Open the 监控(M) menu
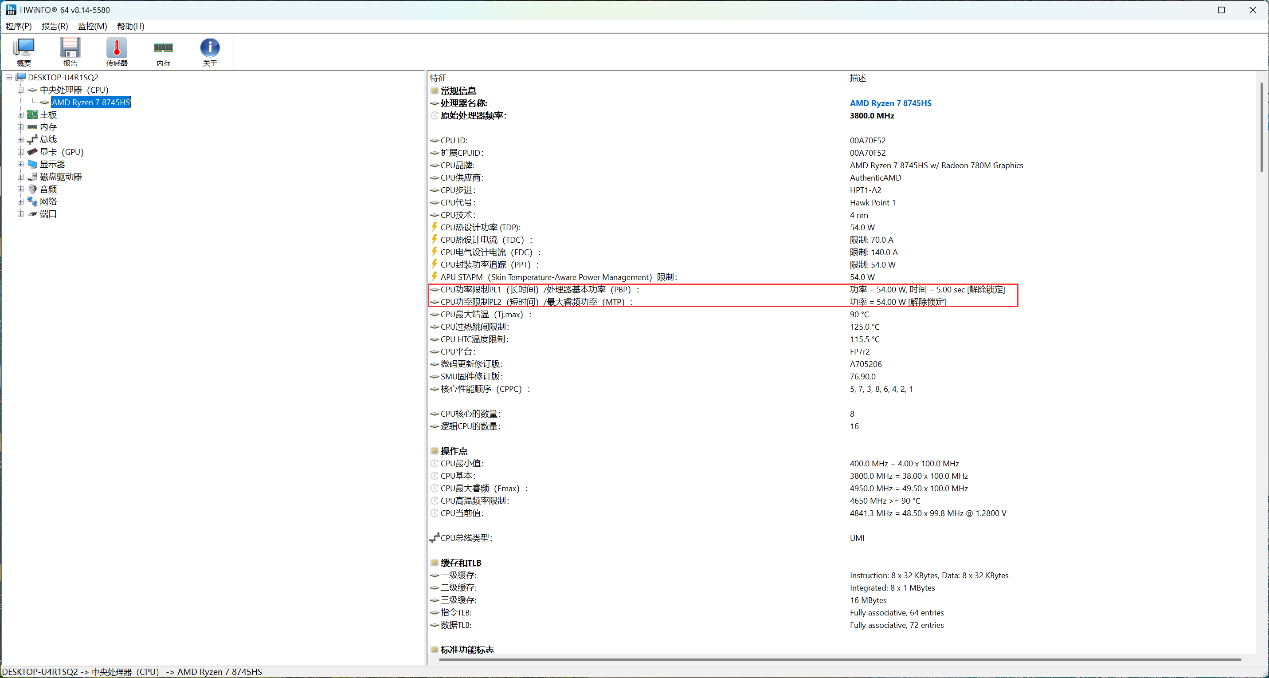The height and width of the screenshot is (678, 1269). 92,26
